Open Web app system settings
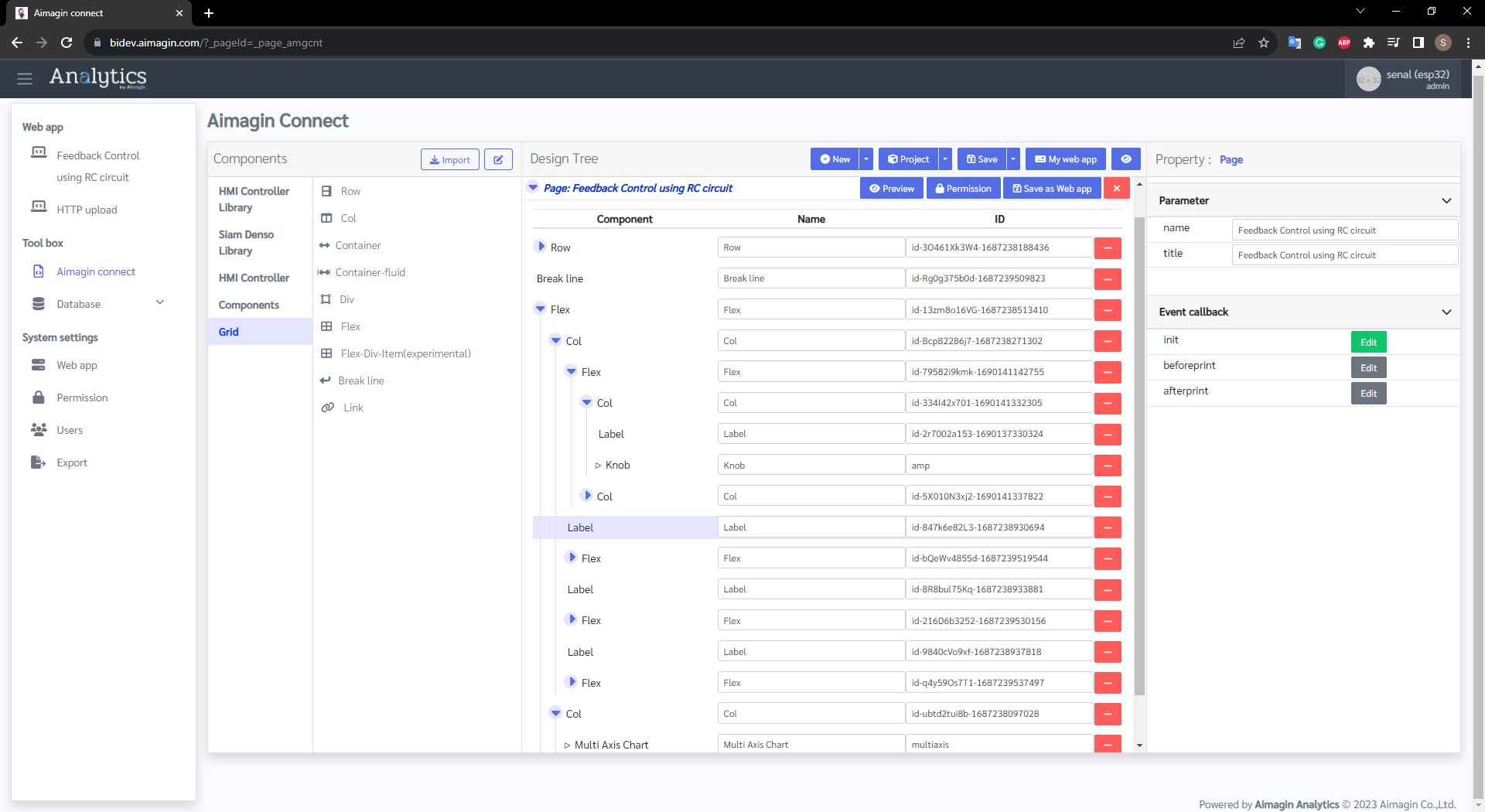1485x812 pixels. [76, 365]
